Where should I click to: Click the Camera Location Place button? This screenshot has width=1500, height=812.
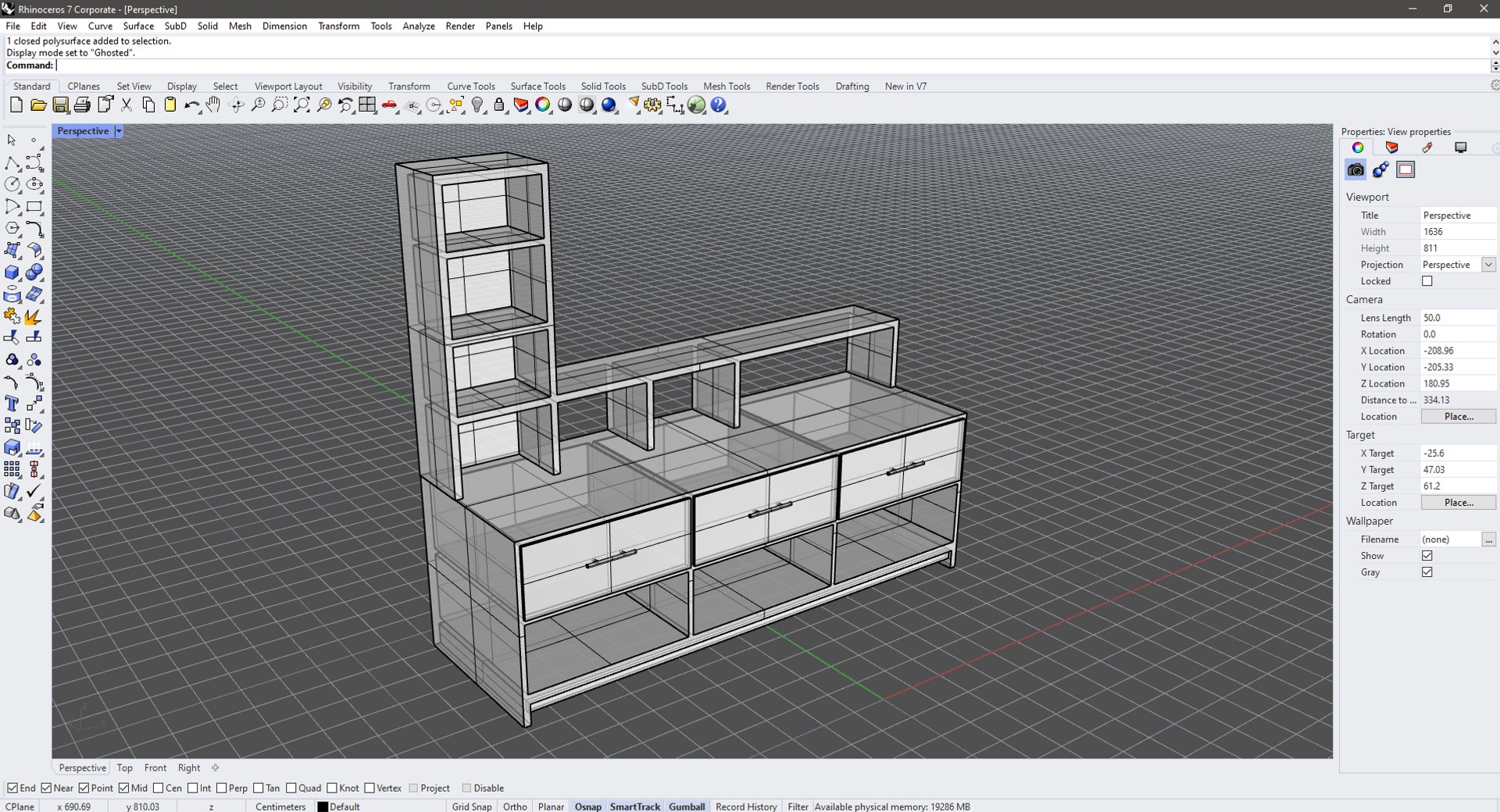[1458, 416]
